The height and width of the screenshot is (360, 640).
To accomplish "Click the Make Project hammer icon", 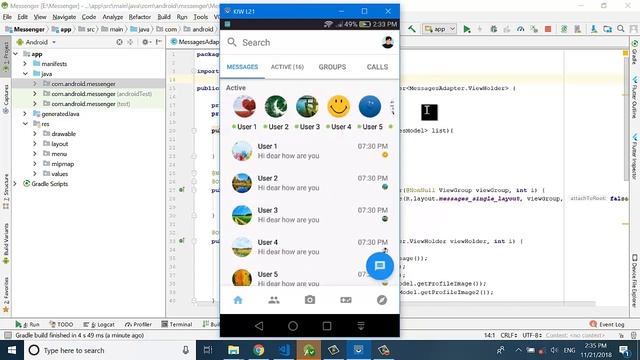I will coord(411,29).
